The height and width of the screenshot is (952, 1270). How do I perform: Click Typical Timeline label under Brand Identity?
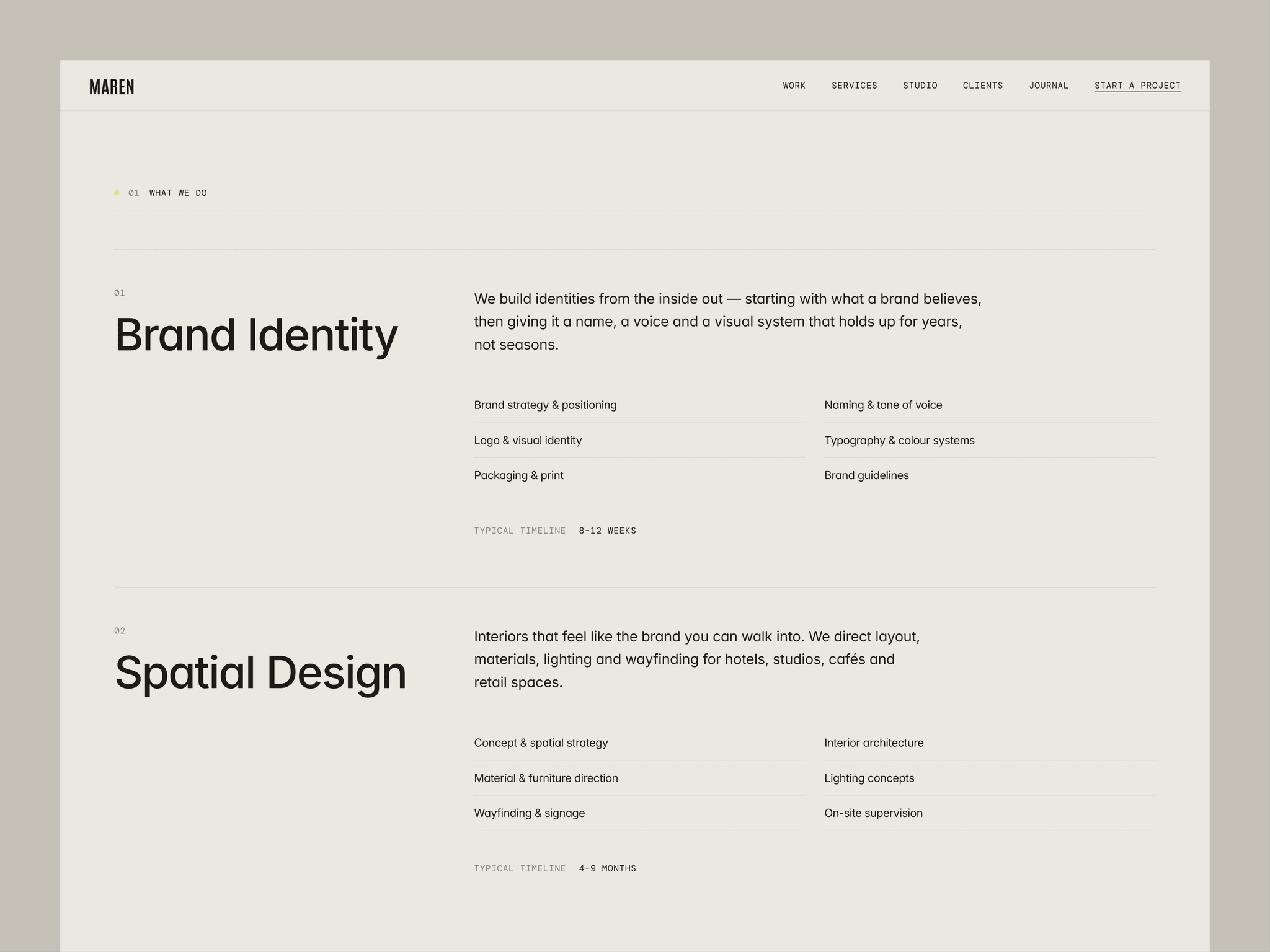[520, 531]
